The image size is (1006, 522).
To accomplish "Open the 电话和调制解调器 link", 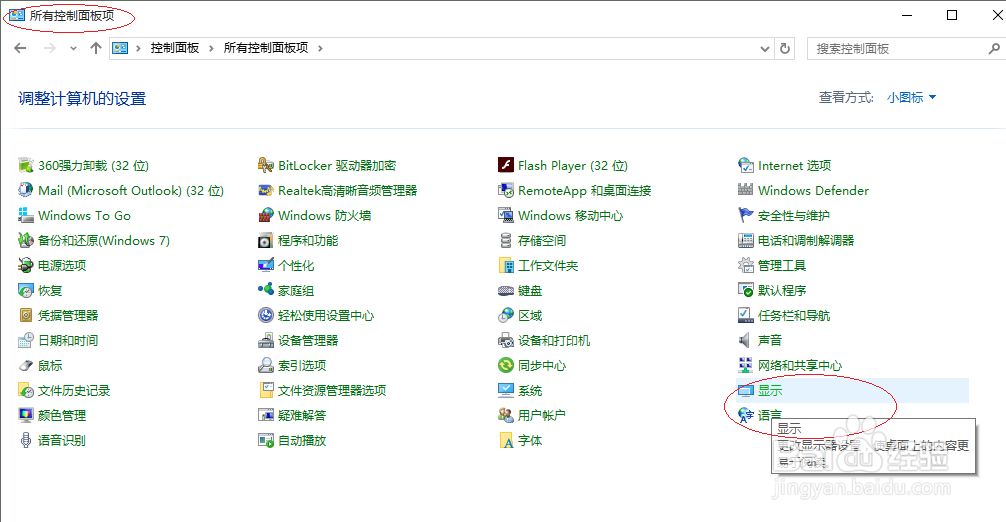I will pos(806,240).
